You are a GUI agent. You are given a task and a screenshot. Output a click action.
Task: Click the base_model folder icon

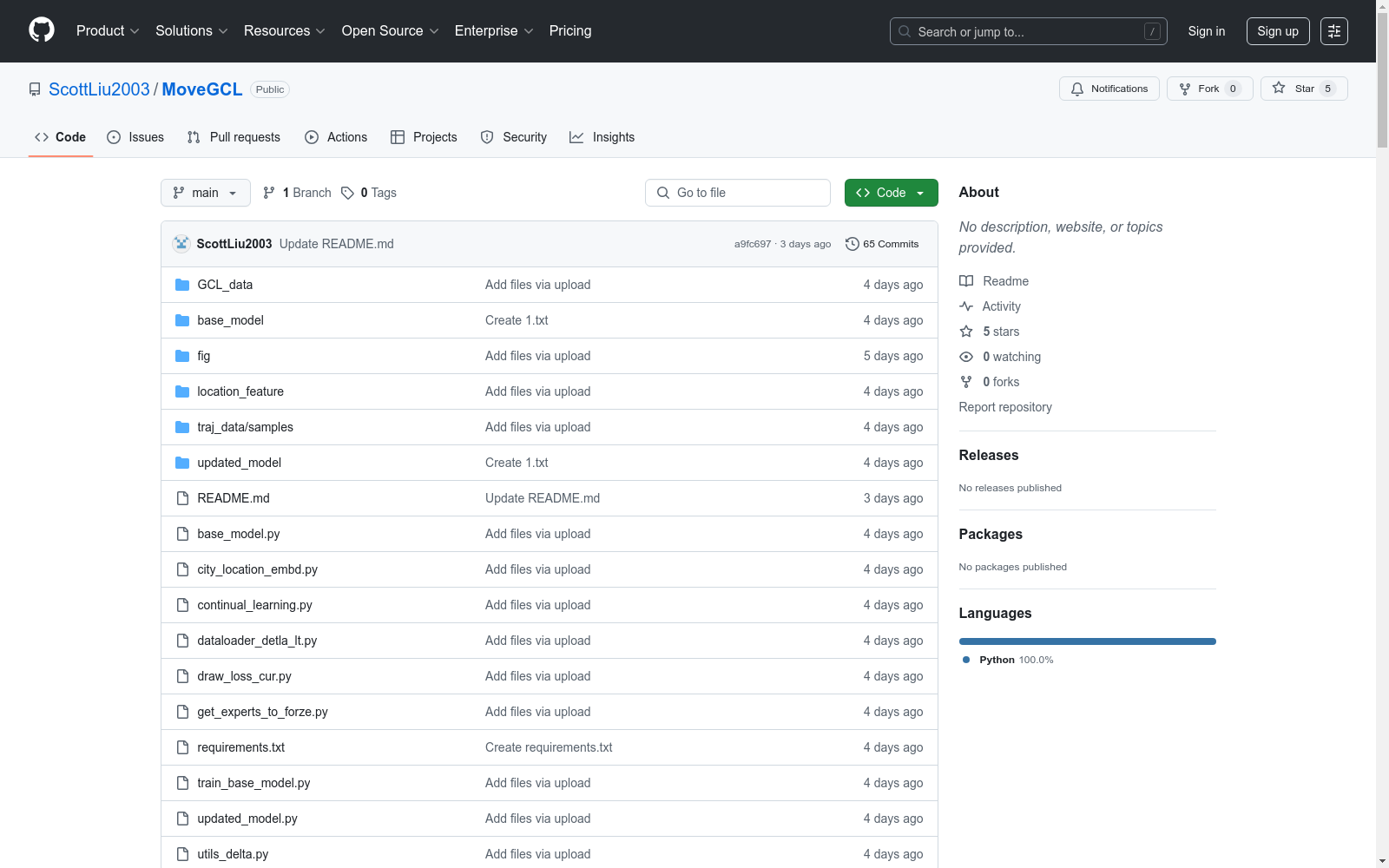pyautogui.click(x=182, y=320)
